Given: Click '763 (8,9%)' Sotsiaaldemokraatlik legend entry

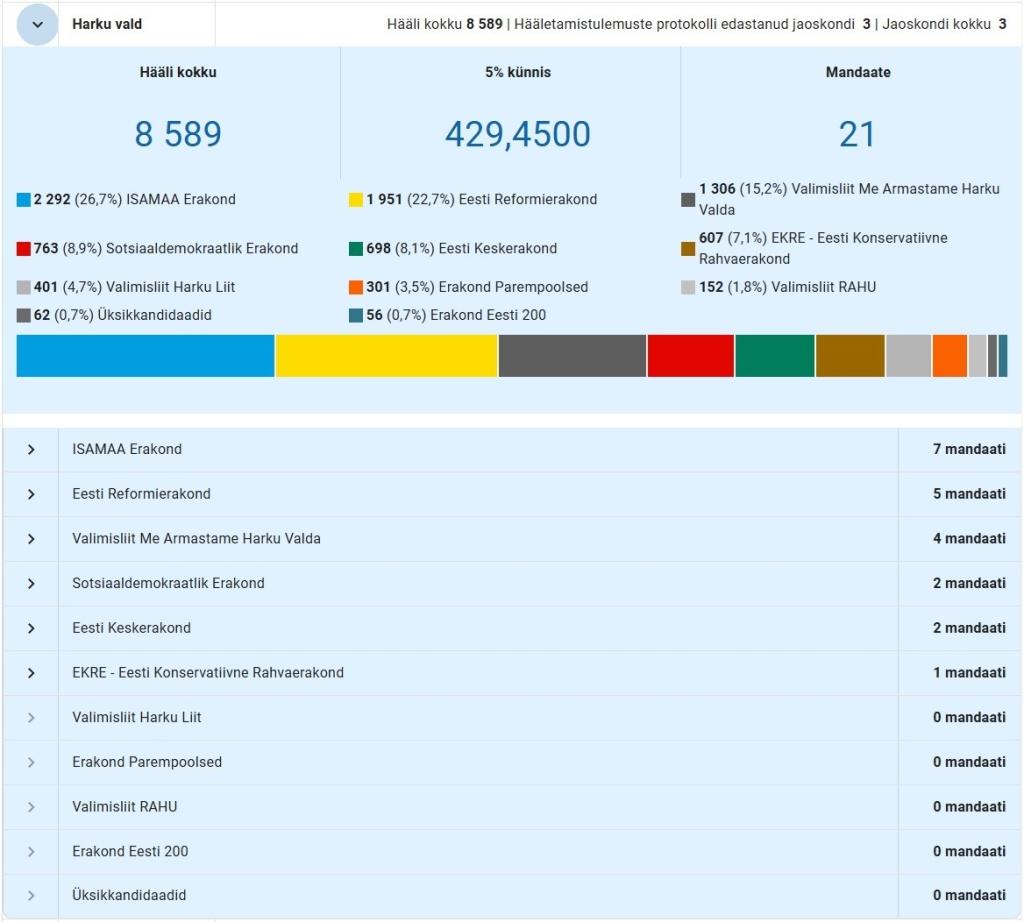Looking at the screenshot, I should click(166, 249).
